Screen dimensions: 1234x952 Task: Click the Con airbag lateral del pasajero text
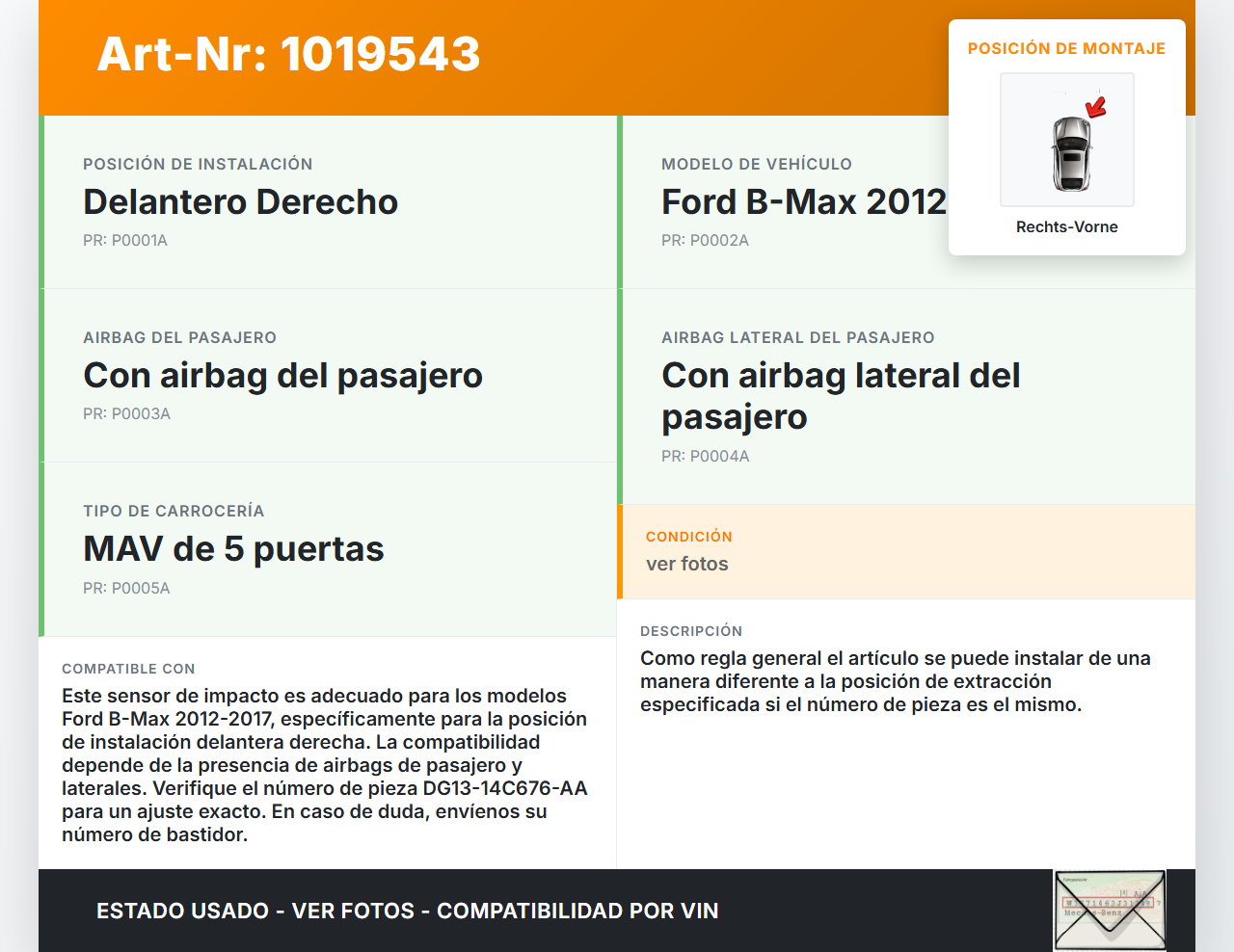click(x=840, y=396)
